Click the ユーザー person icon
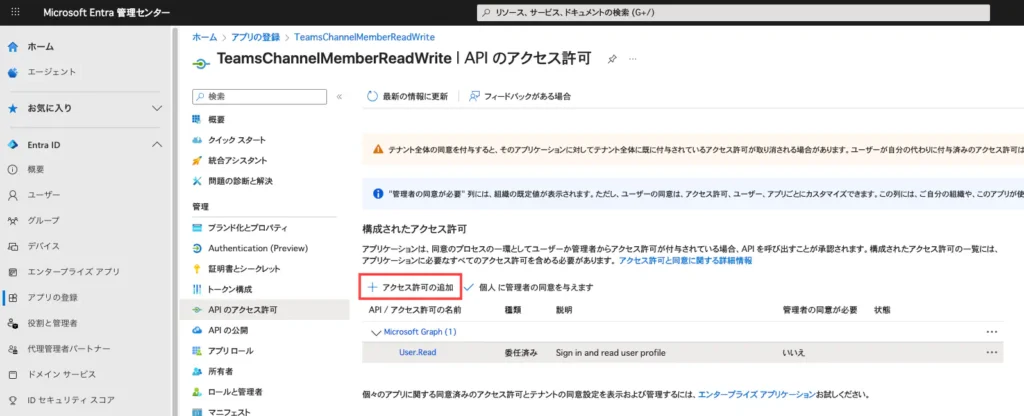This screenshot has width=1024, height=416. [x=12, y=195]
